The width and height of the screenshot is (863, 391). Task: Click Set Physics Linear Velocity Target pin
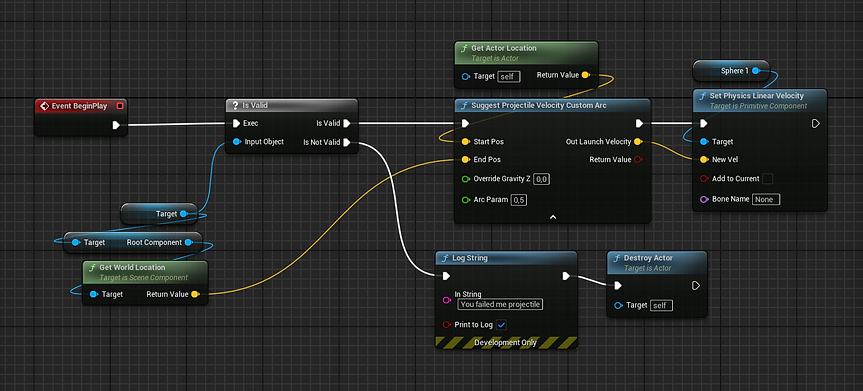click(704, 142)
